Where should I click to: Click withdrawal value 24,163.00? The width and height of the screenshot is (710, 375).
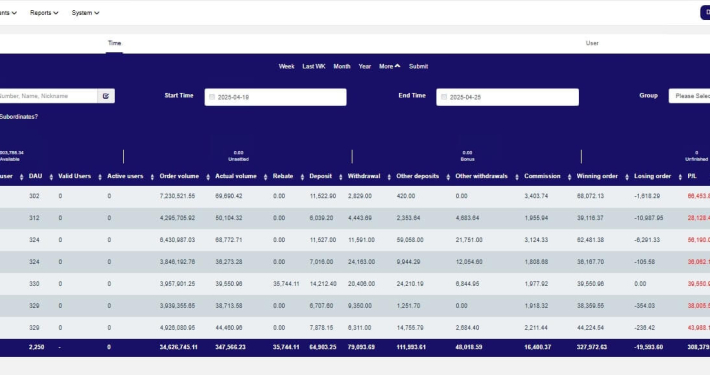click(361, 262)
